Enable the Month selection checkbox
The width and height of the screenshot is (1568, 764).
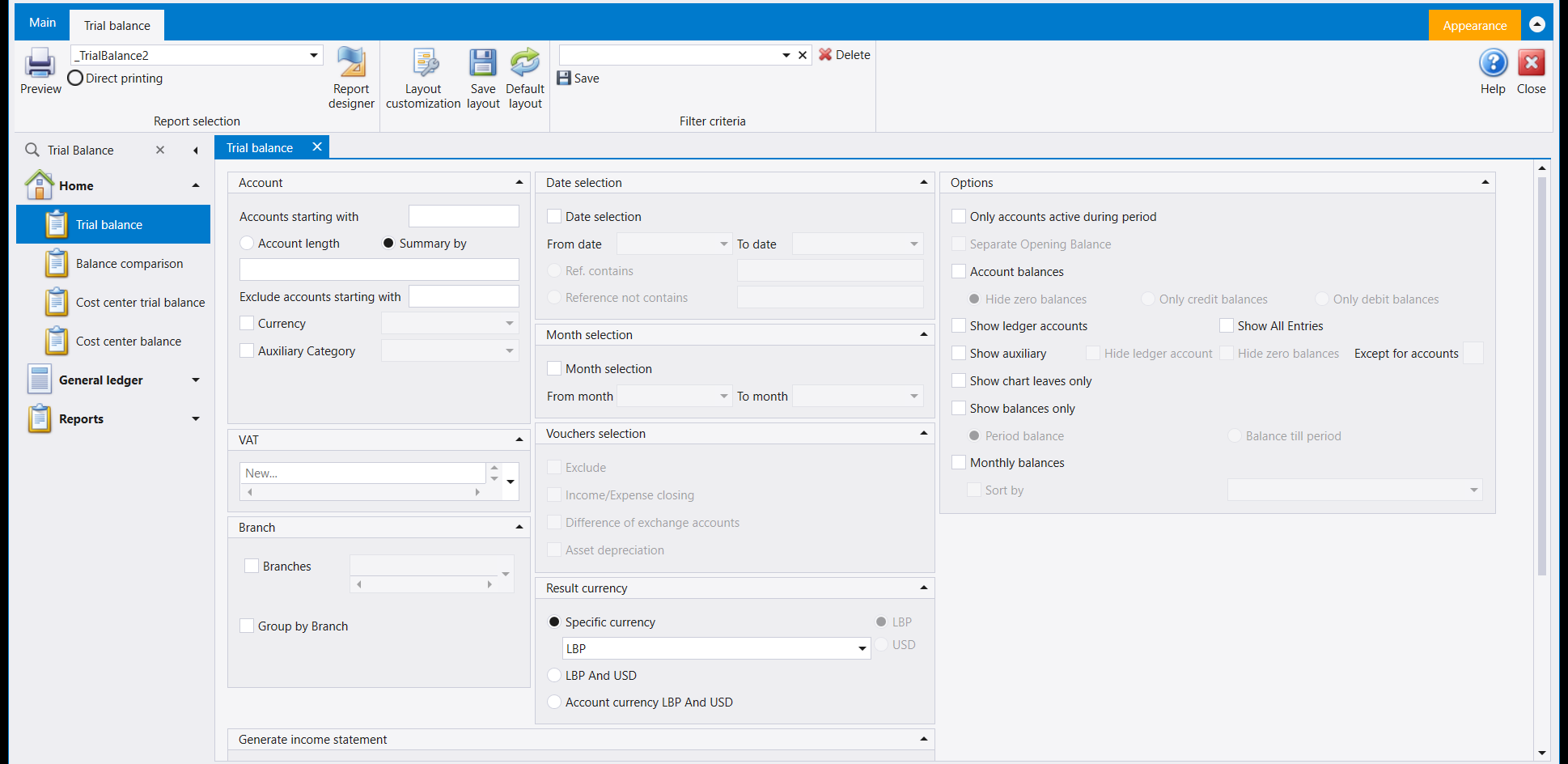(554, 368)
